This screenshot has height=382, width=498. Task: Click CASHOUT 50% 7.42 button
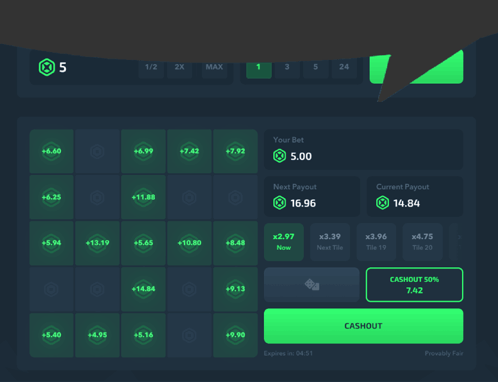click(414, 285)
